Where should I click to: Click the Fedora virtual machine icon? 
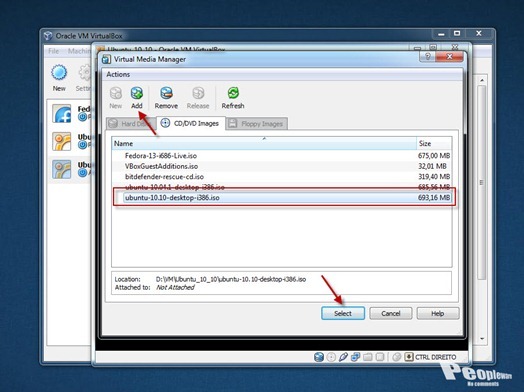(x=61, y=114)
